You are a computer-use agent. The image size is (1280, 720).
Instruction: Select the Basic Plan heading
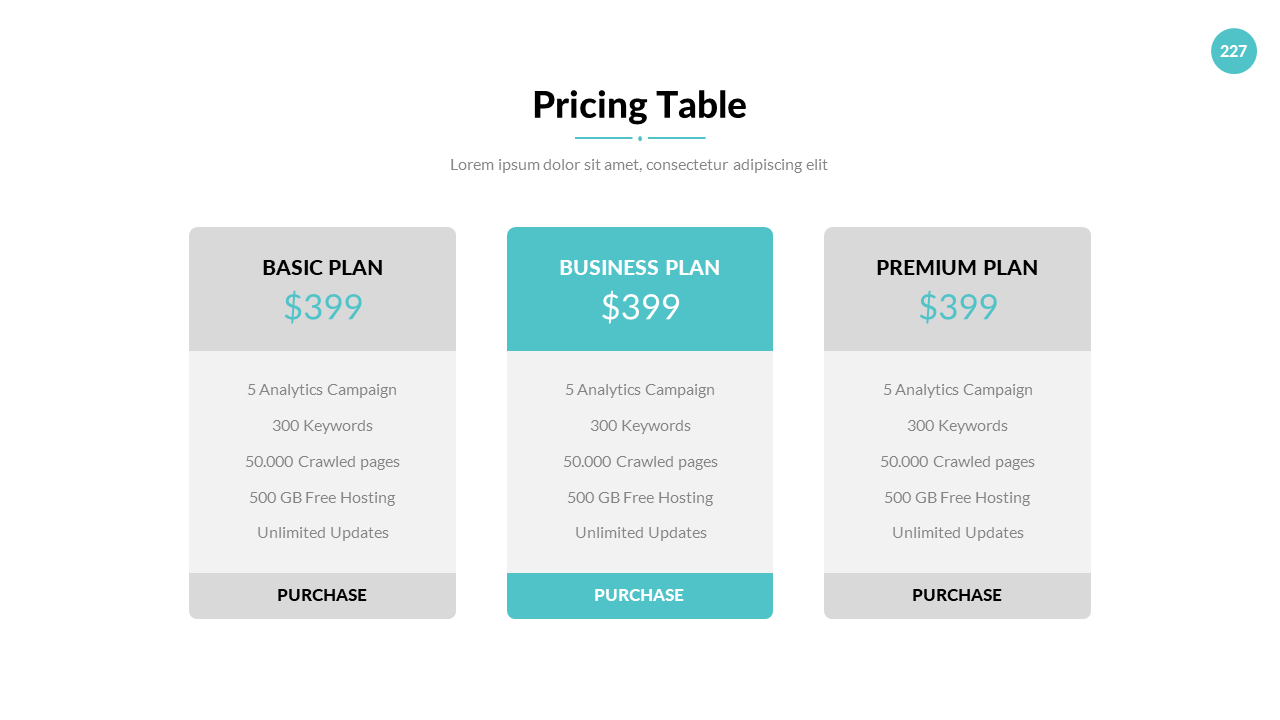[x=322, y=268]
